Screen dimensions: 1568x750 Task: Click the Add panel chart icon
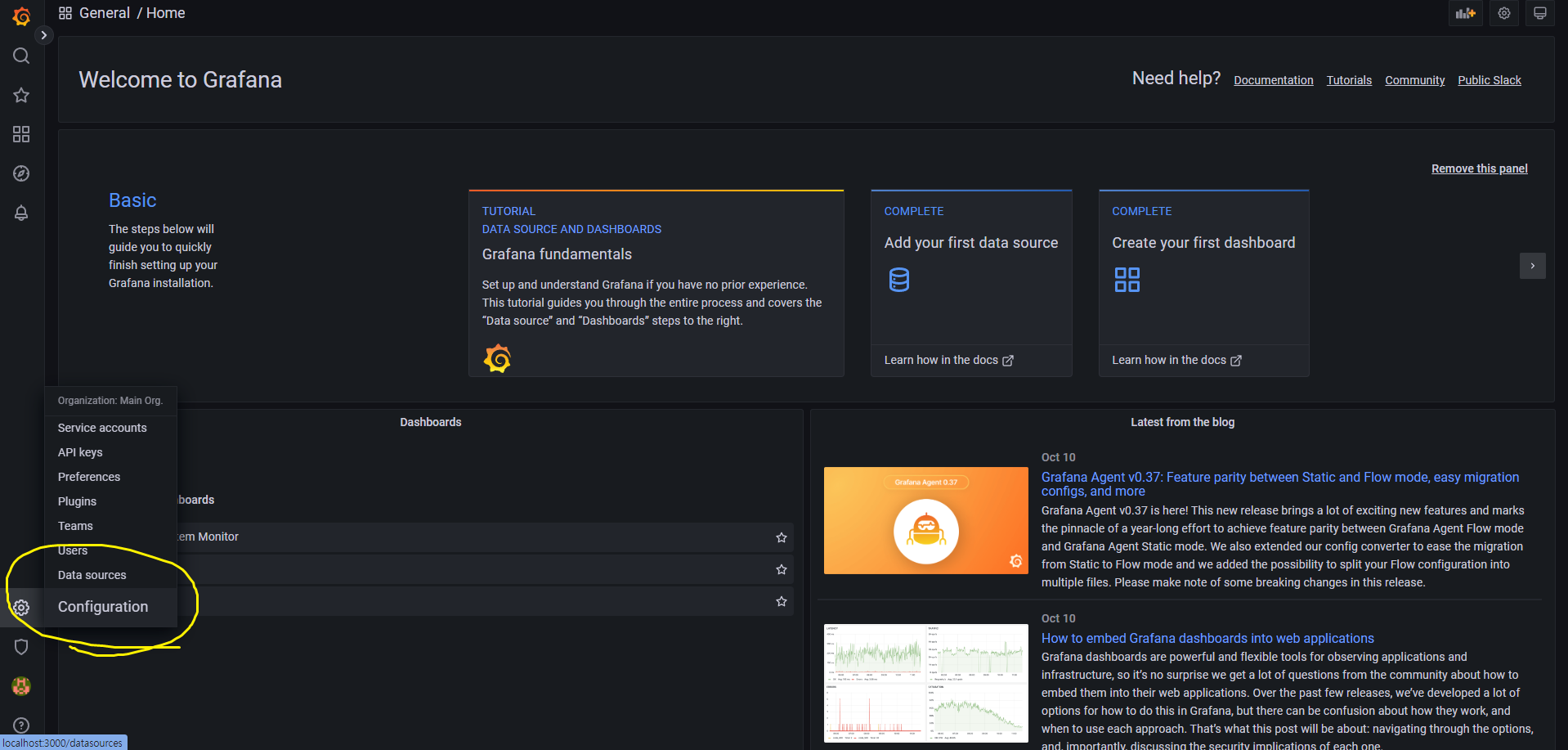pos(1466,13)
